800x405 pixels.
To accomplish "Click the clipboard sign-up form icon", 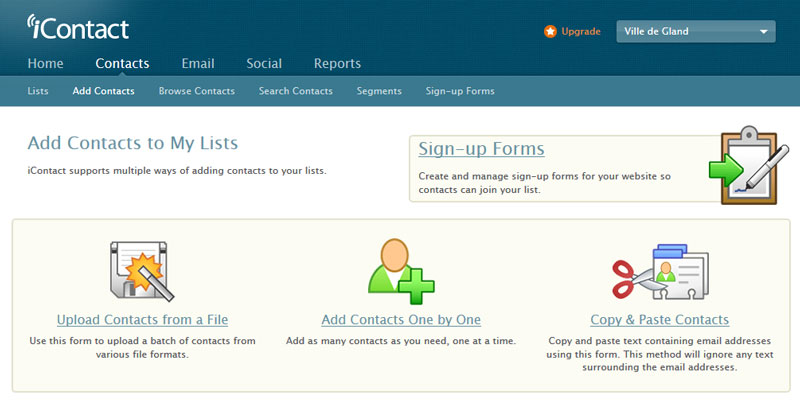I will (742, 166).
